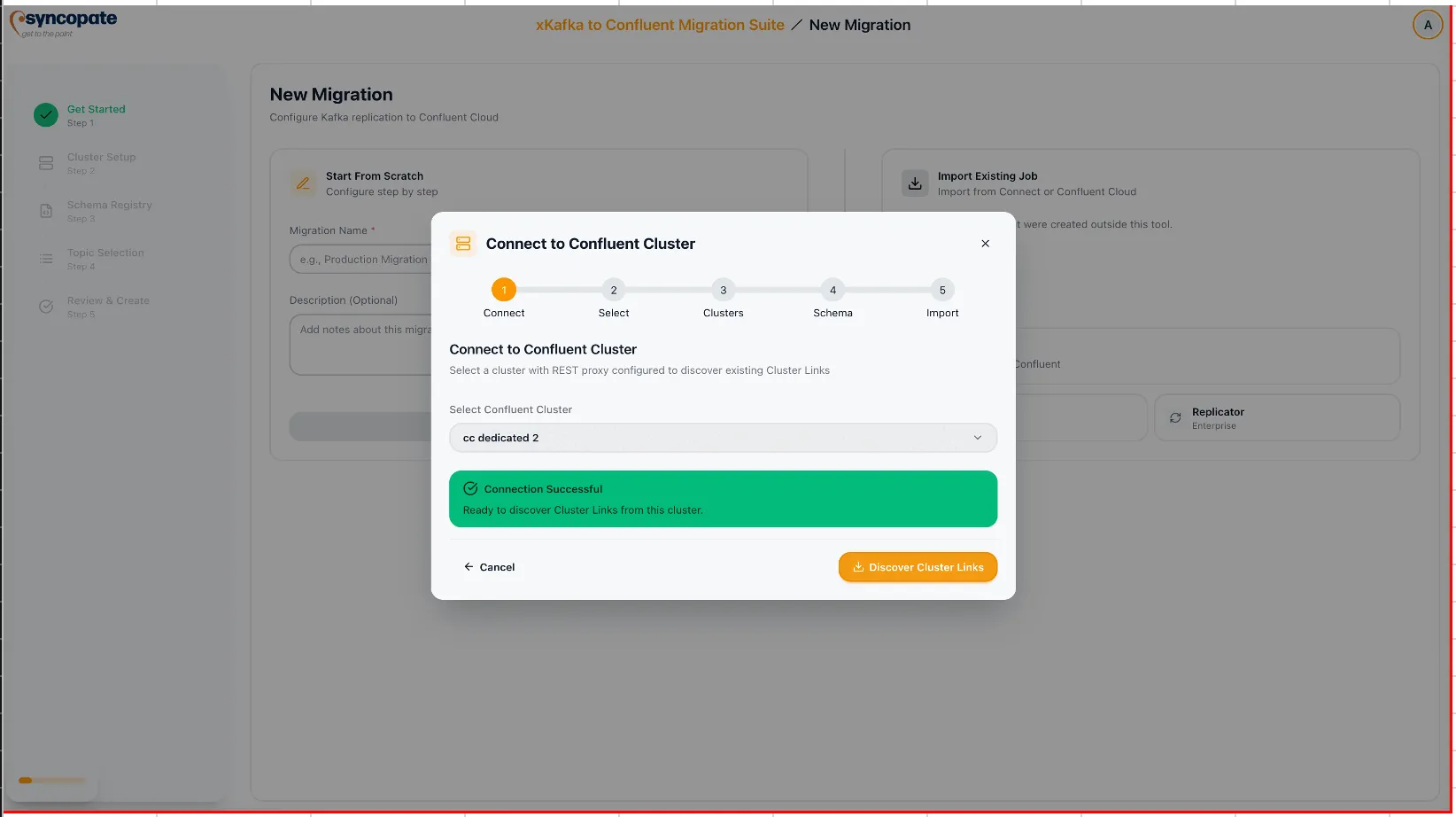The height and width of the screenshot is (817, 1456).
Task: Open the Select Confluent Cluster dropdown
Action: point(723,437)
